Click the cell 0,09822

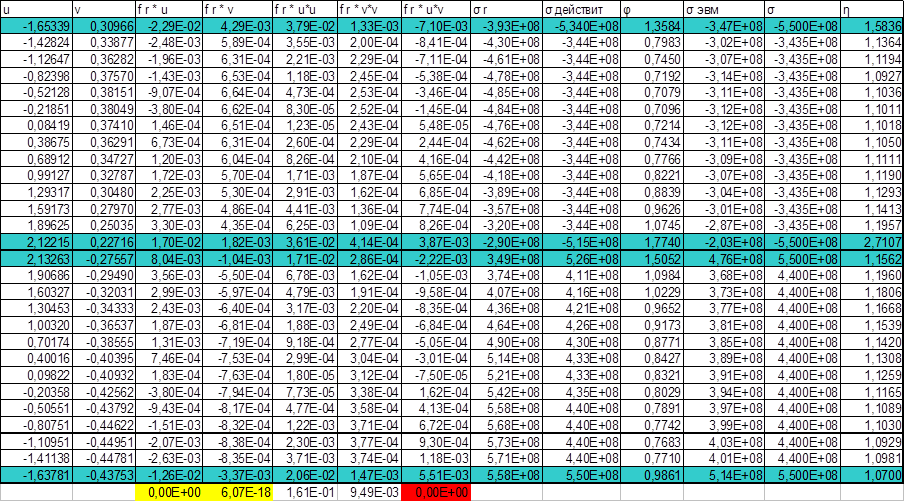(36, 376)
